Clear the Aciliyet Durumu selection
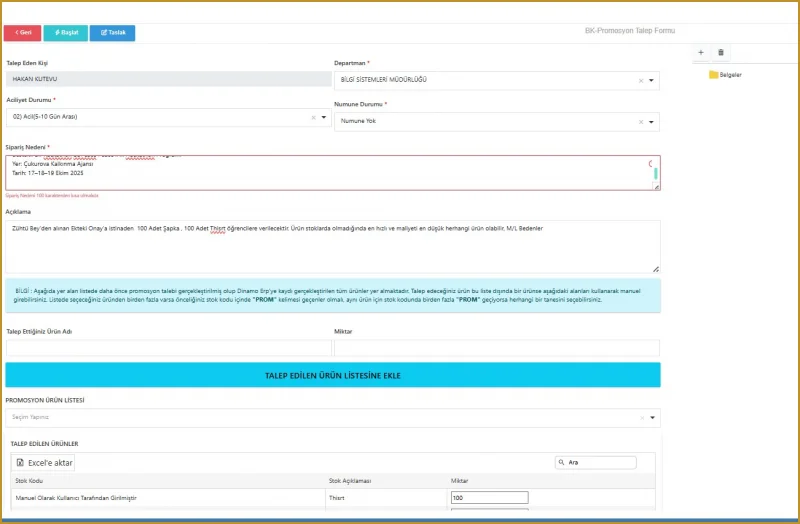Screen dimensions: 800x524 tap(312, 117)
